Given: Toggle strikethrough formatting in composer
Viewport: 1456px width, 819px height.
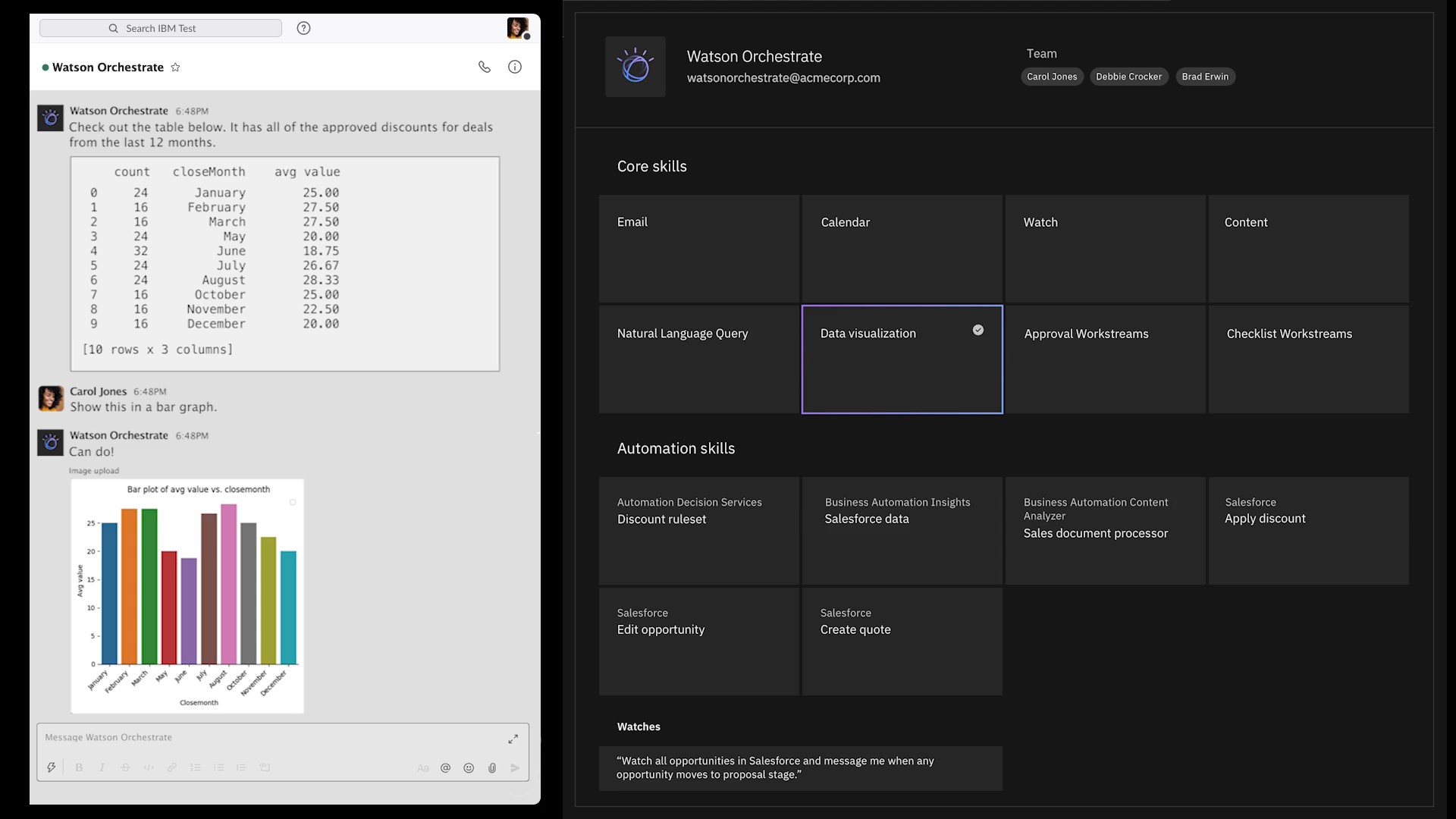Looking at the screenshot, I should [x=125, y=767].
